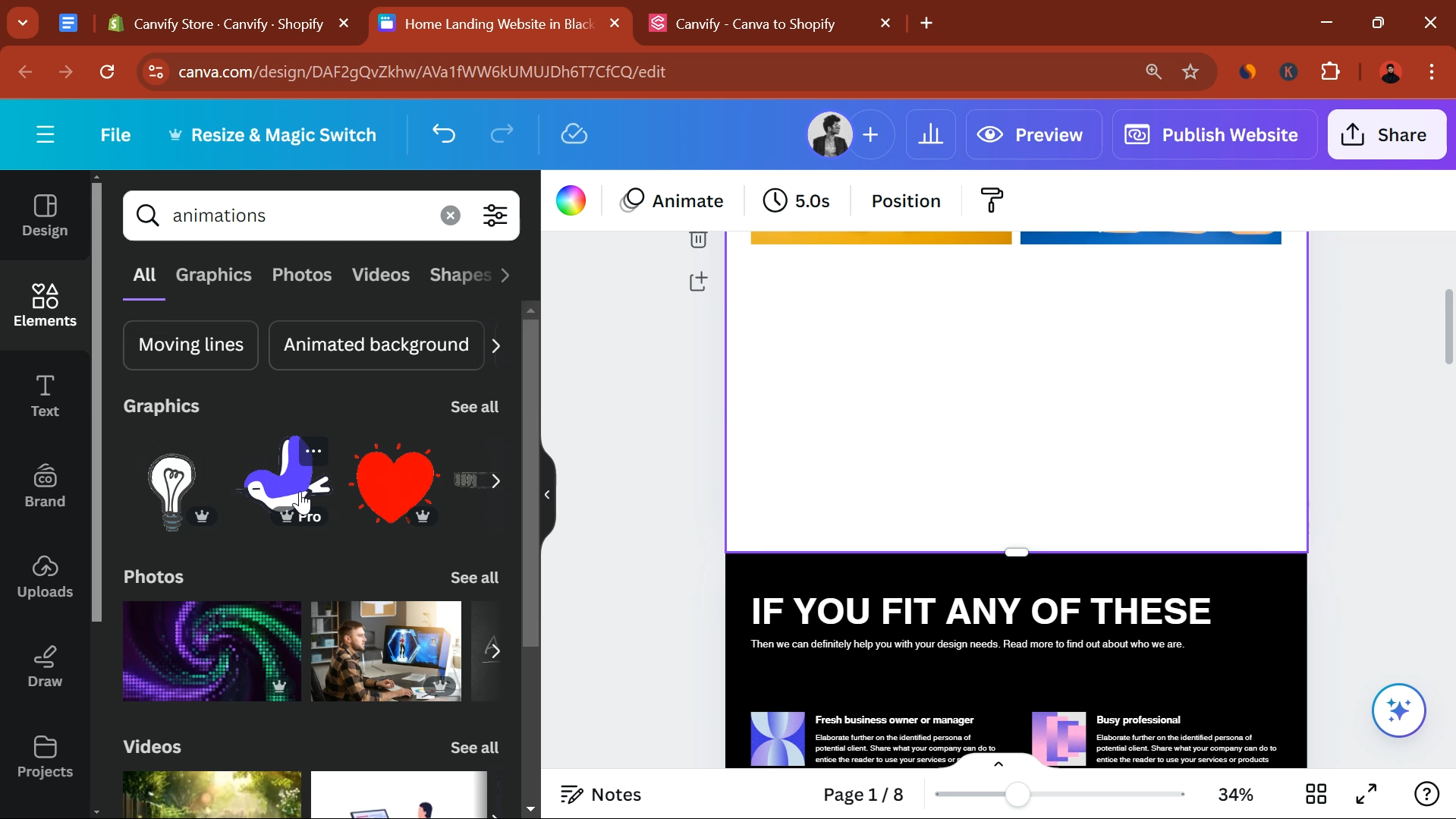Image resolution: width=1456 pixels, height=819 pixels.
Task: Bookmark this page with the star icon
Action: (1190, 71)
